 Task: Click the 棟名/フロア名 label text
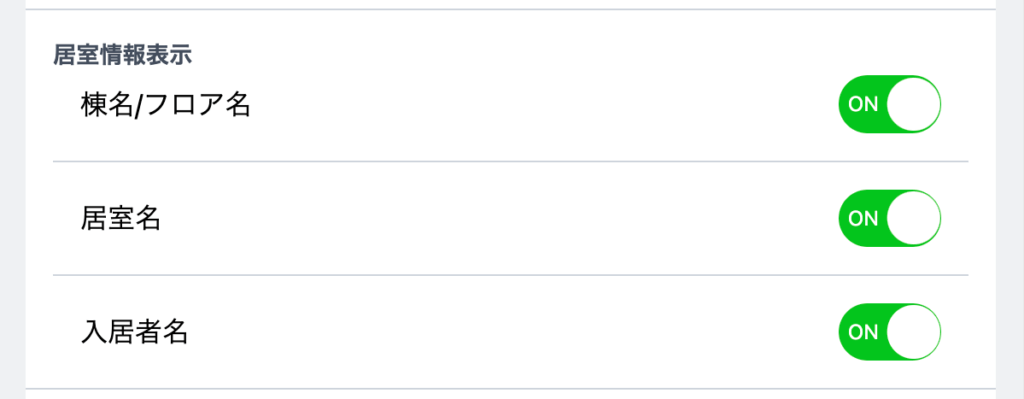(x=165, y=105)
